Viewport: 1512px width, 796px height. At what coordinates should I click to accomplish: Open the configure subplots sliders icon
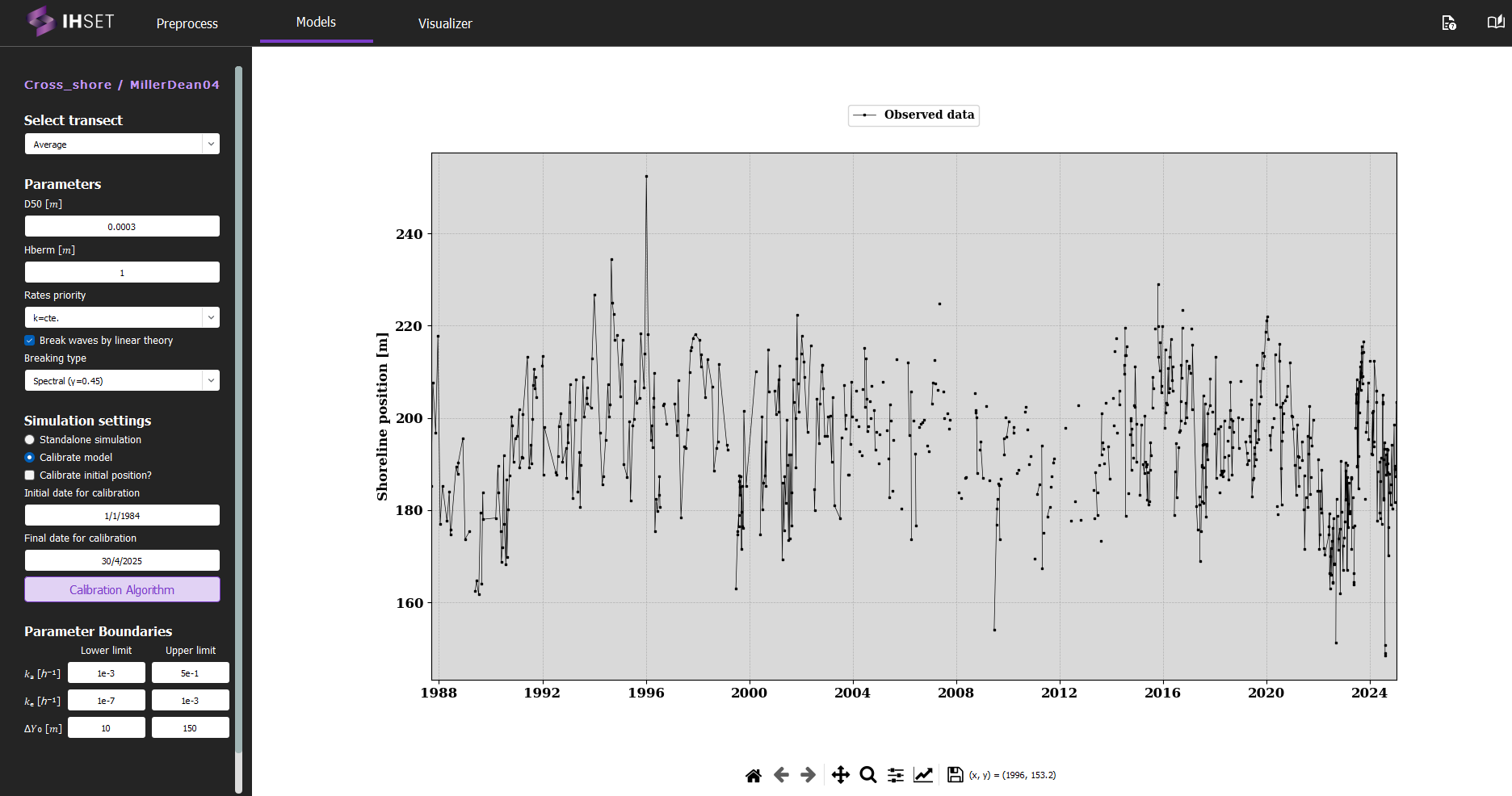(x=896, y=775)
